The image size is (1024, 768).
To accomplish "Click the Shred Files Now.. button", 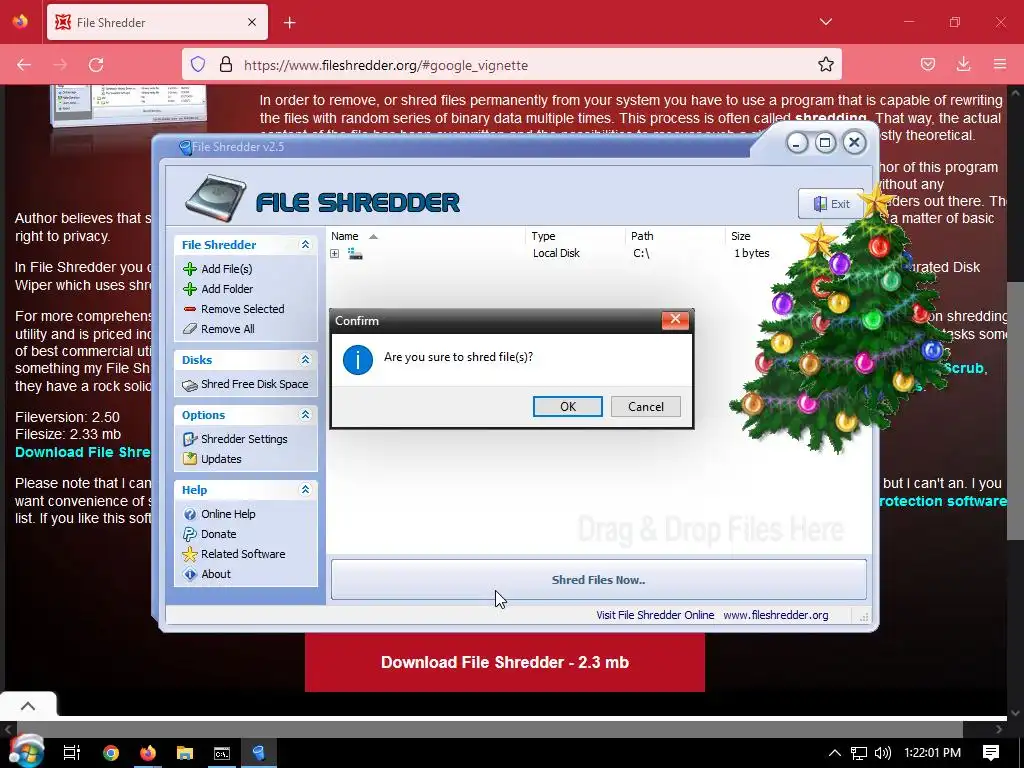I will click(x=598, y=580).
